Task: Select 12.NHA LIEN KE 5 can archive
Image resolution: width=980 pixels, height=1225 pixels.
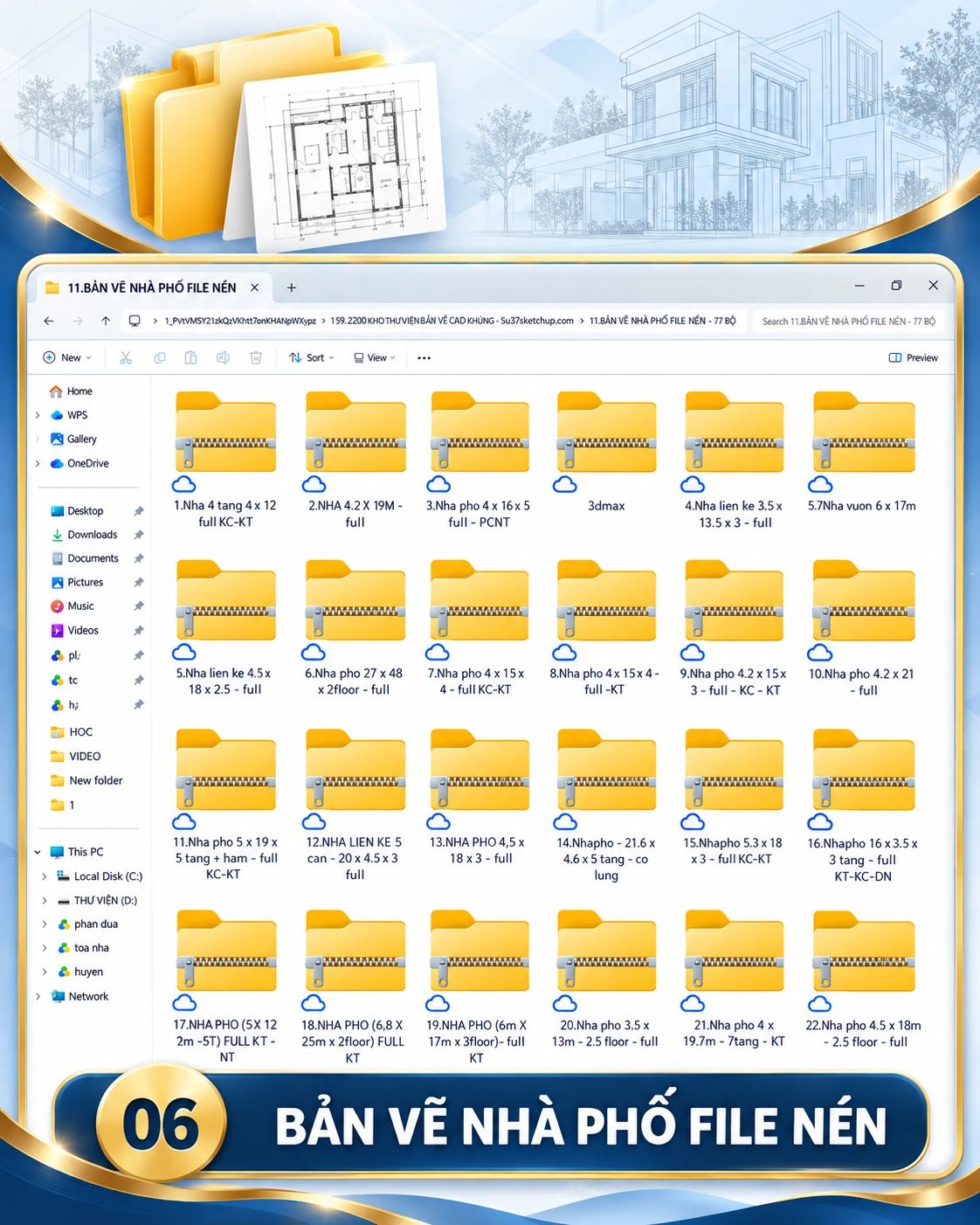Action: point(354,806)
